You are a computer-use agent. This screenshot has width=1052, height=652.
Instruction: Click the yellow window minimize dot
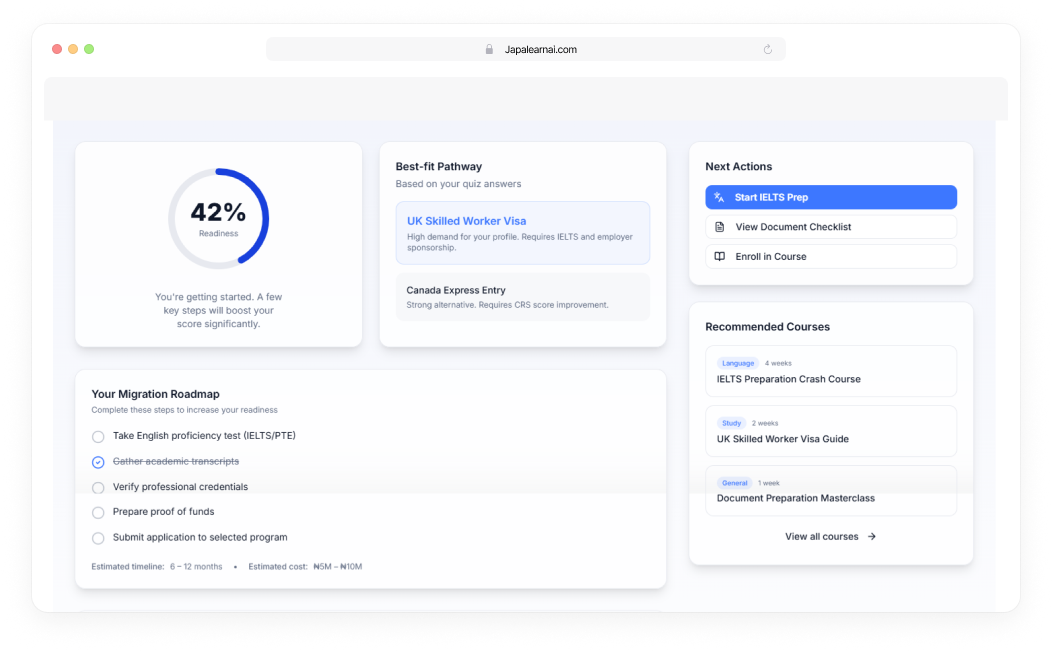pos(73,49)
